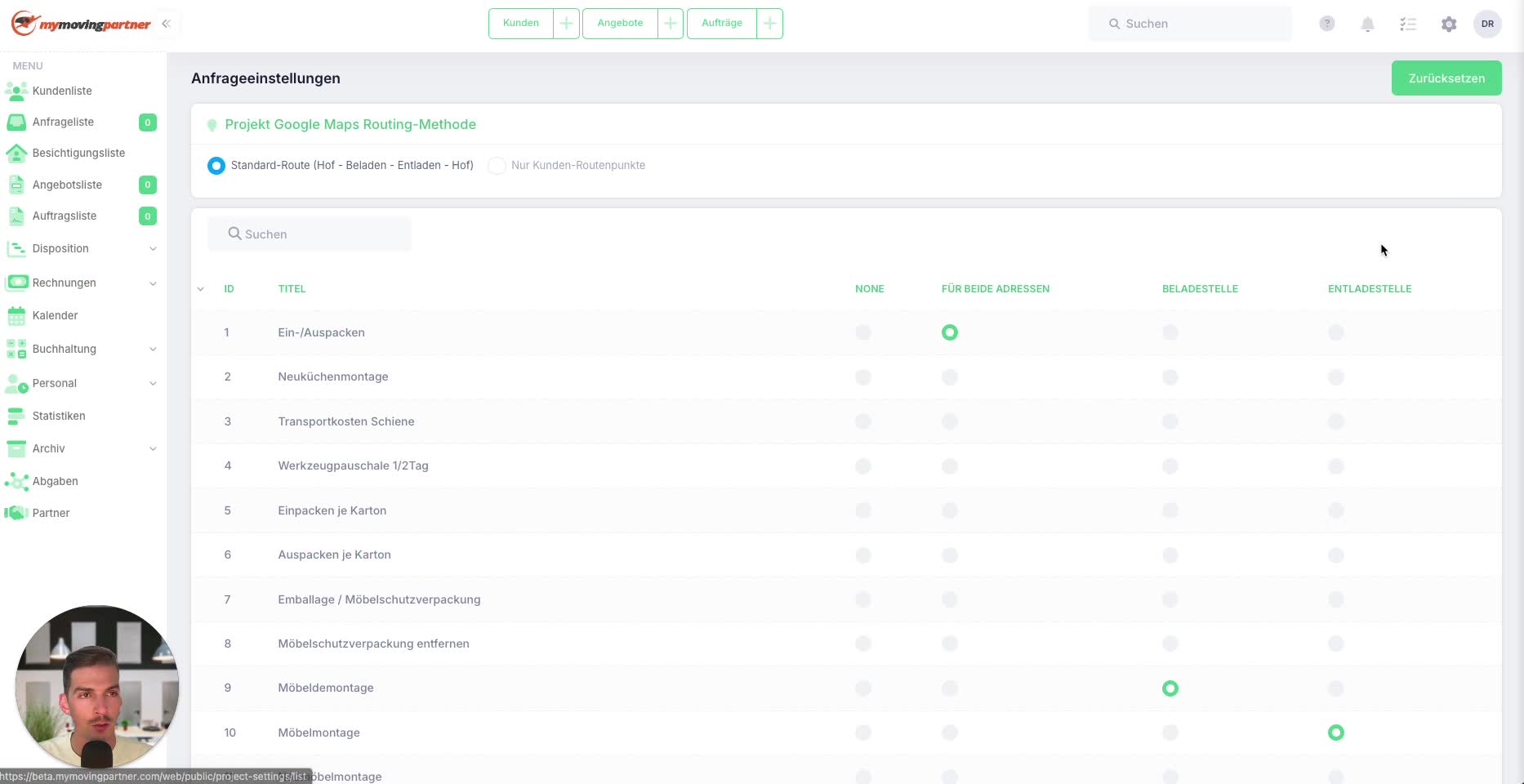Expand the Disposition submenu chevron
This screenshot has width=1524, height=784.
tap(153, 249)
